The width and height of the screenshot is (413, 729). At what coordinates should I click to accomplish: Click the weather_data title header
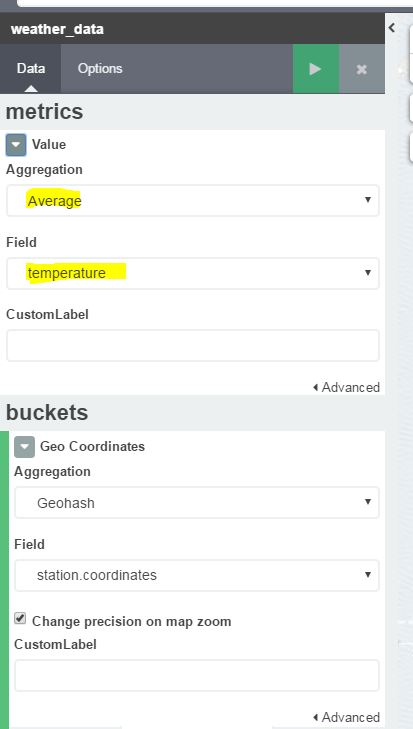[x=57, y=29]
